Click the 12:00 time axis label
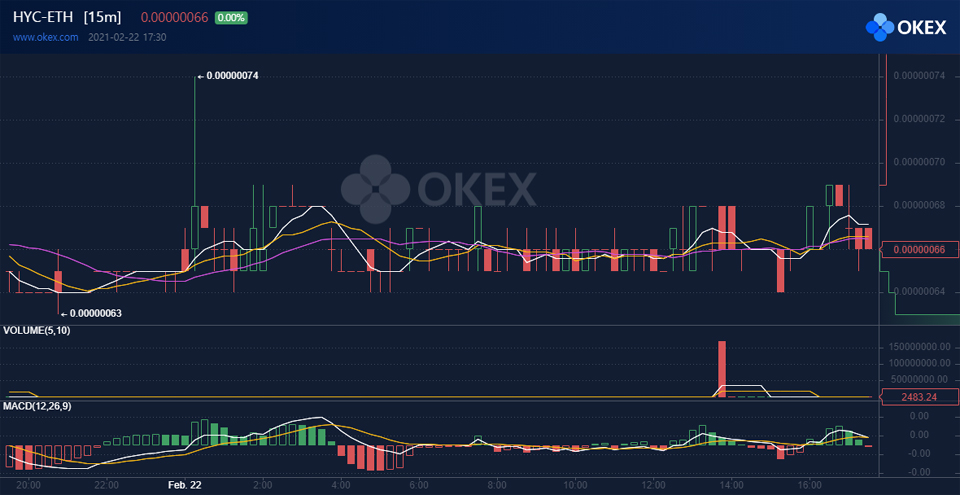Screen dimensions: 960x495 653,484
